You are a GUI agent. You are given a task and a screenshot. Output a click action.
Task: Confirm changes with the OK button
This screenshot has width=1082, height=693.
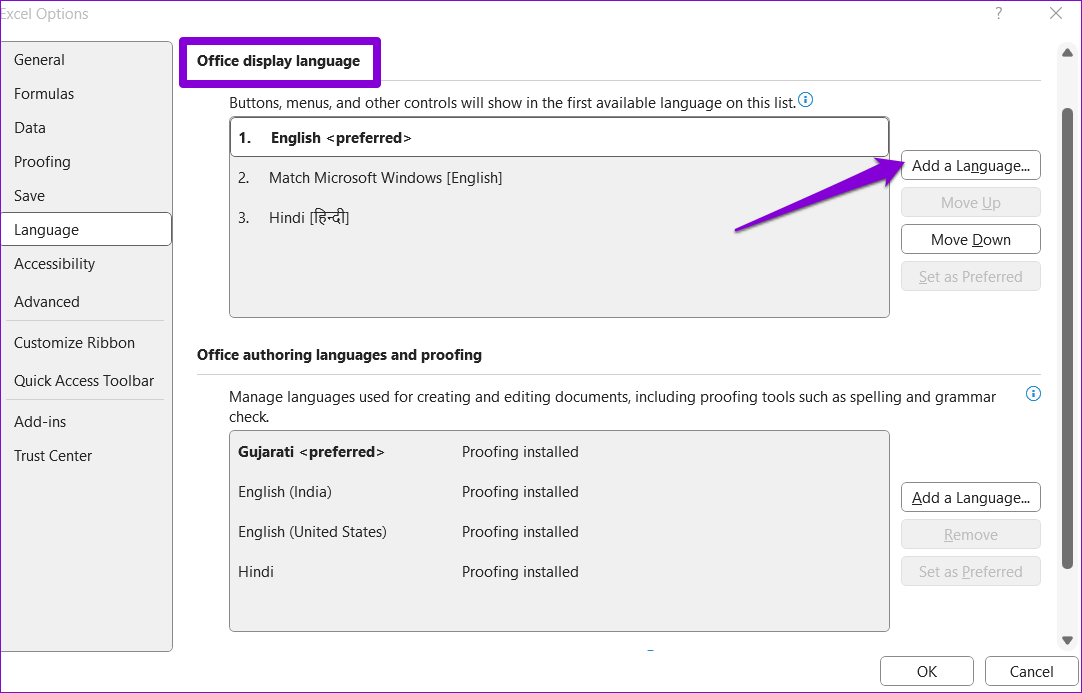926,671
